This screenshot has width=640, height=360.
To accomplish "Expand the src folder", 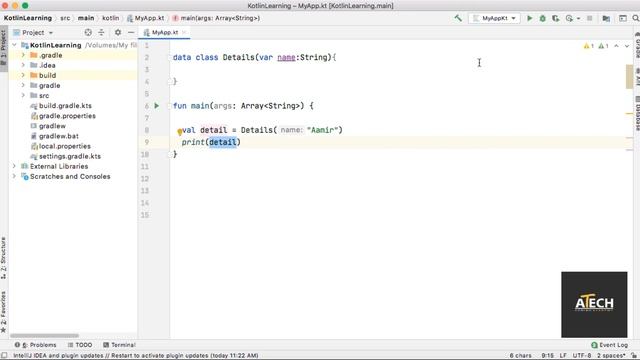I will 23,96.
